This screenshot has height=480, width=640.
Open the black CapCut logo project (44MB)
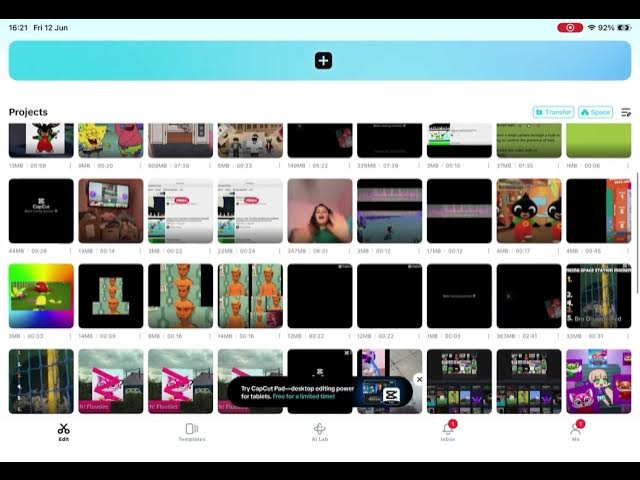(41, 211)
